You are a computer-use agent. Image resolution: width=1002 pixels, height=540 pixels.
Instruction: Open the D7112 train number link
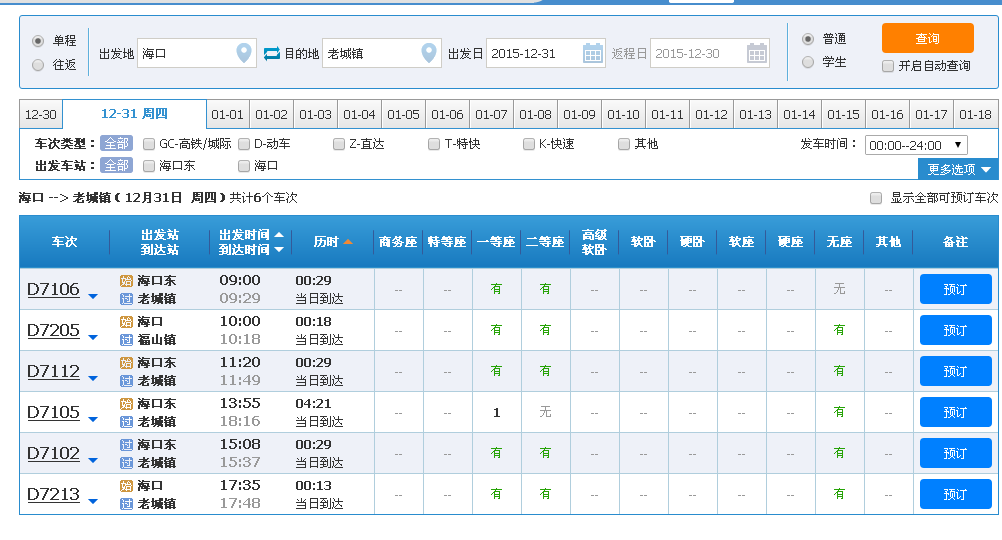54,371
